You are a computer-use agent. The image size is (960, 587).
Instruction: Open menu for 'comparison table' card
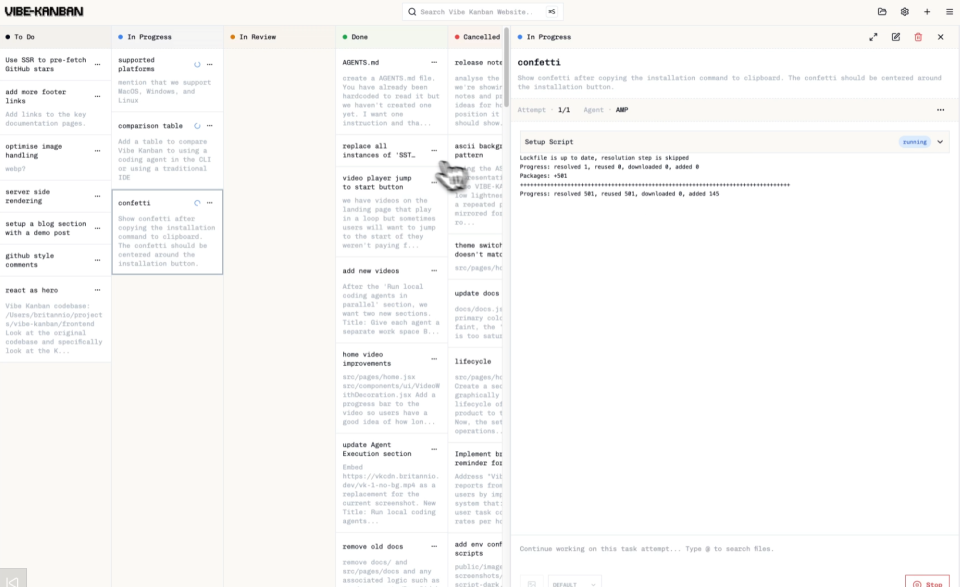[209, 125]
